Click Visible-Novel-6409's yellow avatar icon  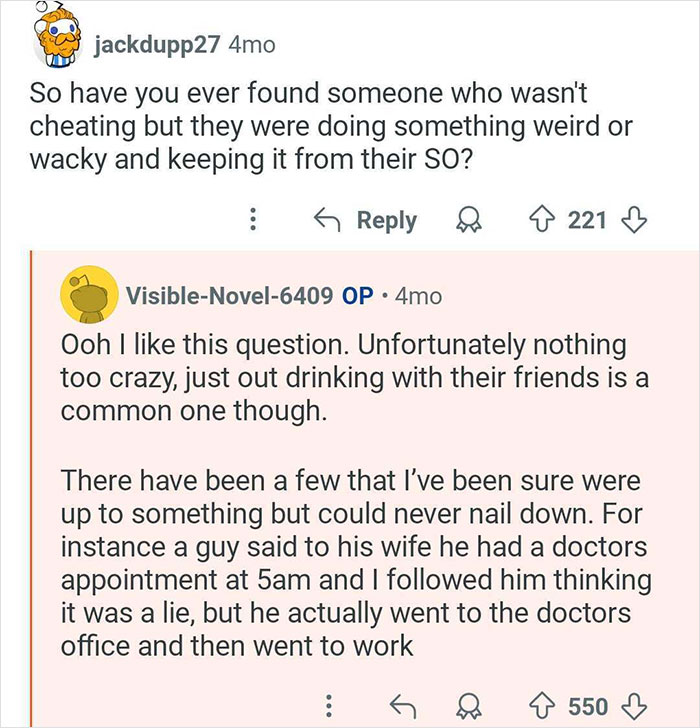pyautogui.click(x=87, y=296)
